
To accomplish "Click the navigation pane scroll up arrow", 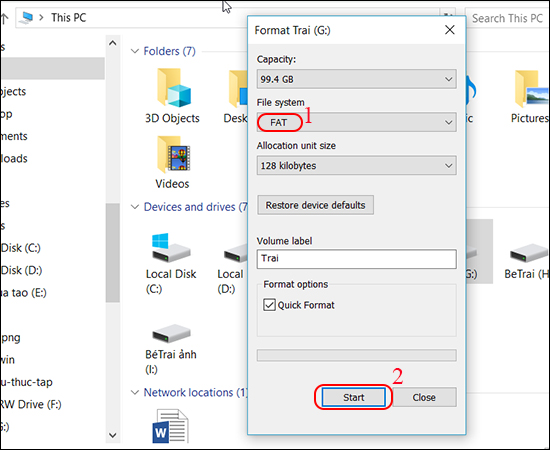I will [x=113, y=43].
